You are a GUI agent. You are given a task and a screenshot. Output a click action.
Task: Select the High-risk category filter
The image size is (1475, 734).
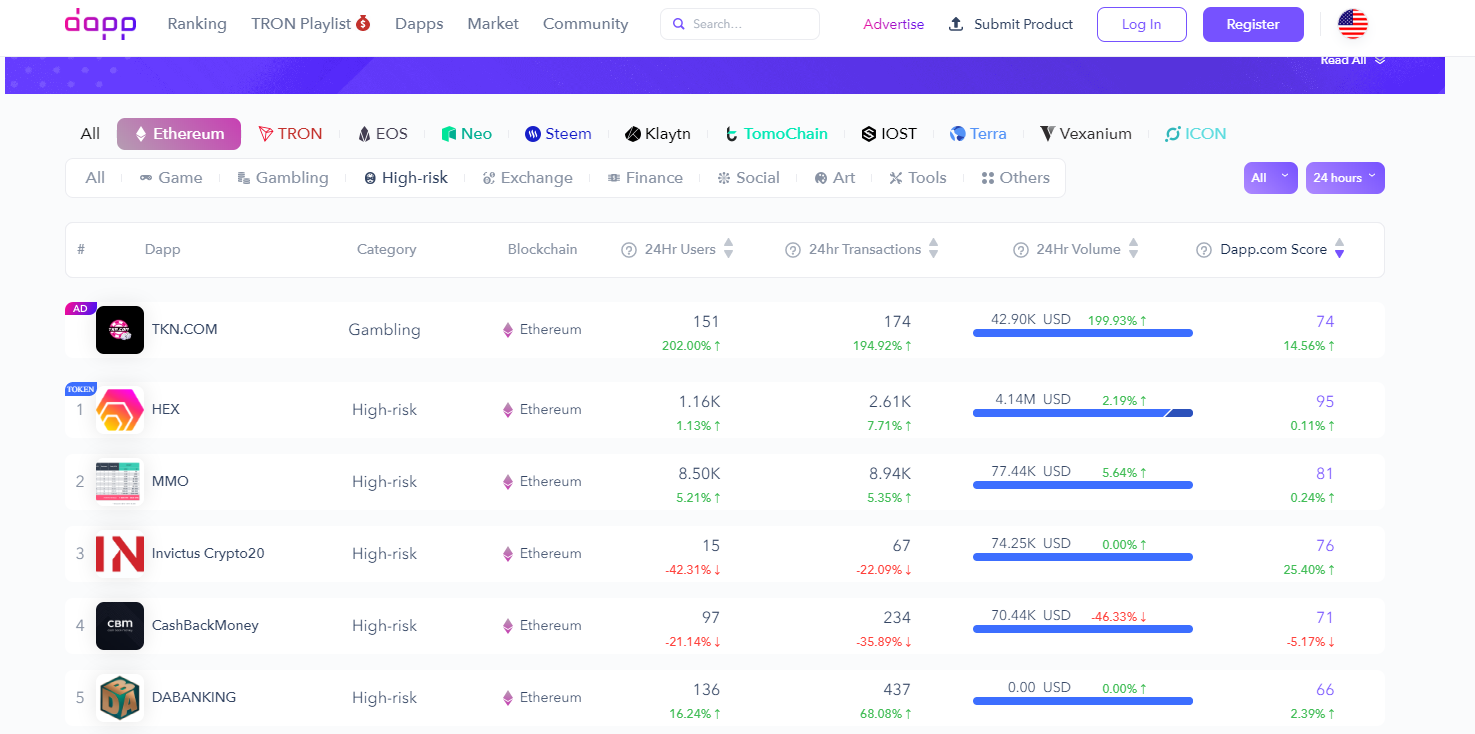point(406,178)
